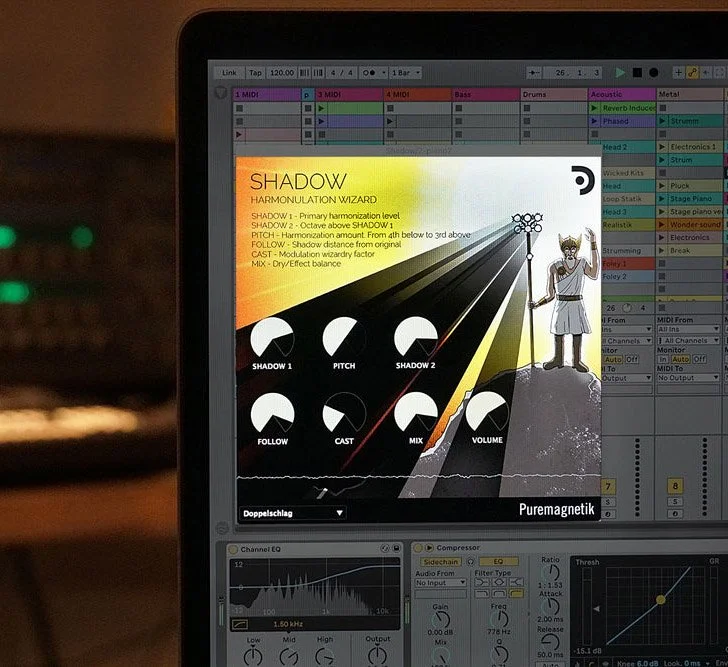Click the Compressor Ratio knob
Image resolution: width=728 pixels, height=667 pixels.
(x=551, y=573)
